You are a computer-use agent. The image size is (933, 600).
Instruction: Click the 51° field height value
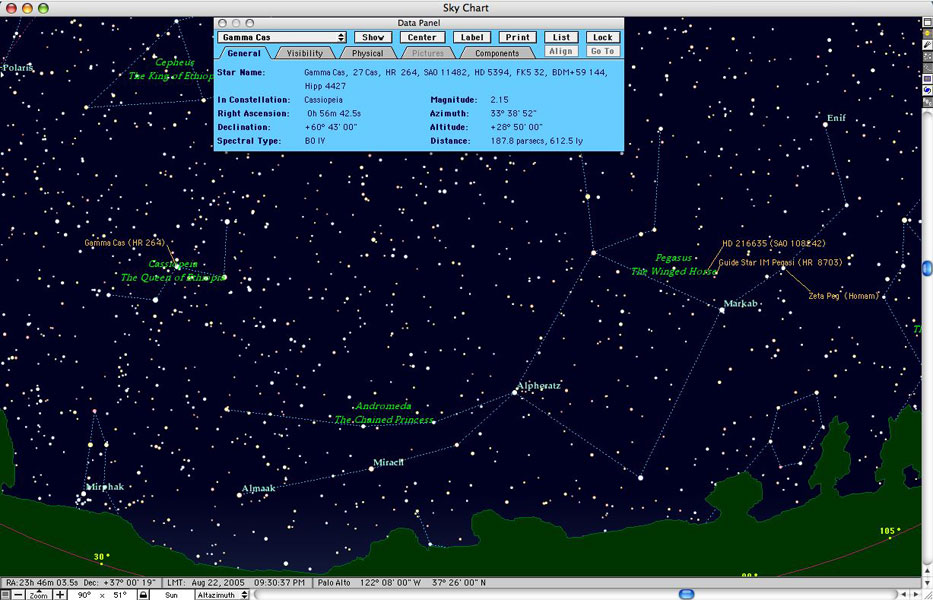pyautogui.click(x=120, y=595)
